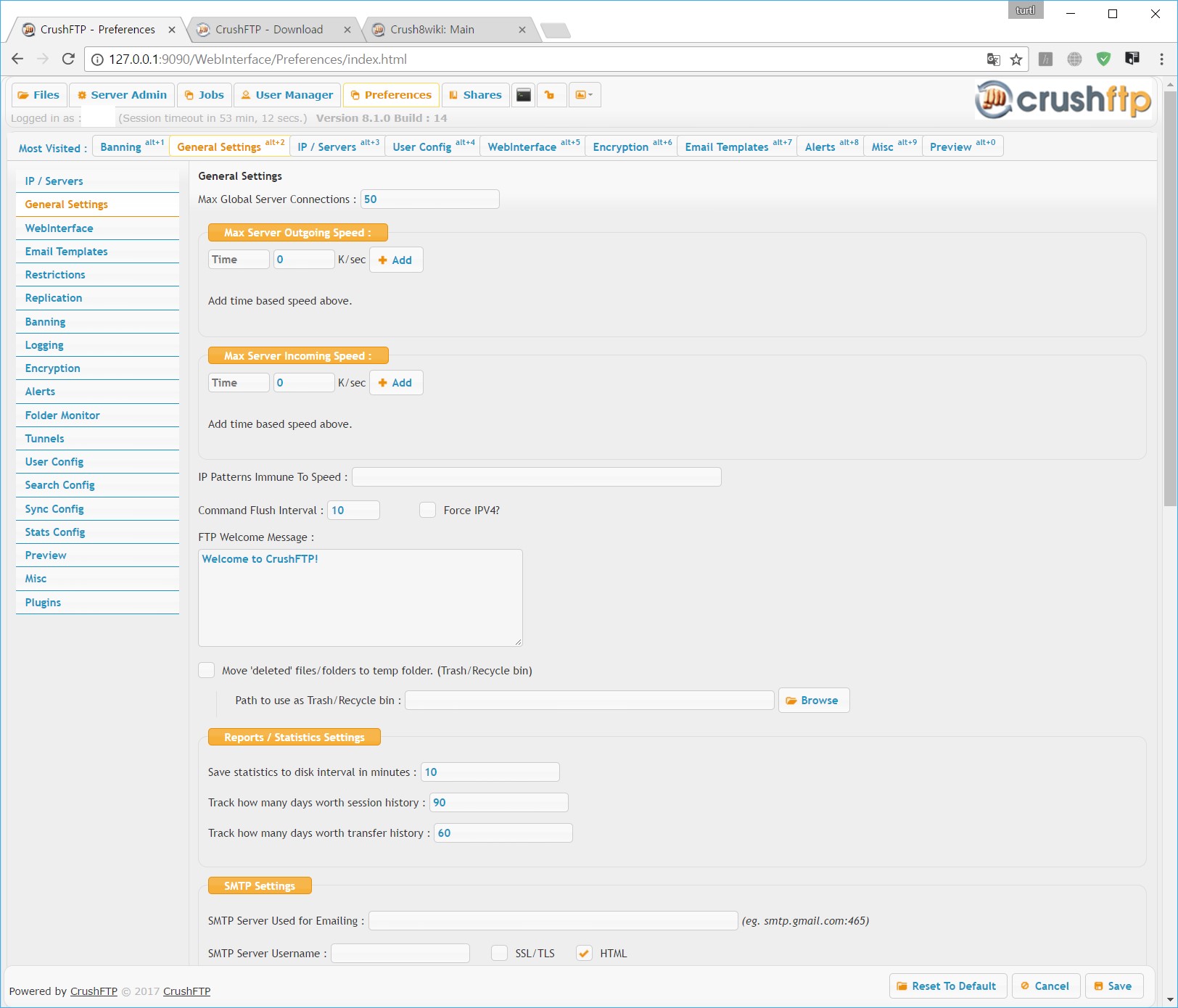Click the Command Flush Interval field
1178x1008 pixels.
353,511
